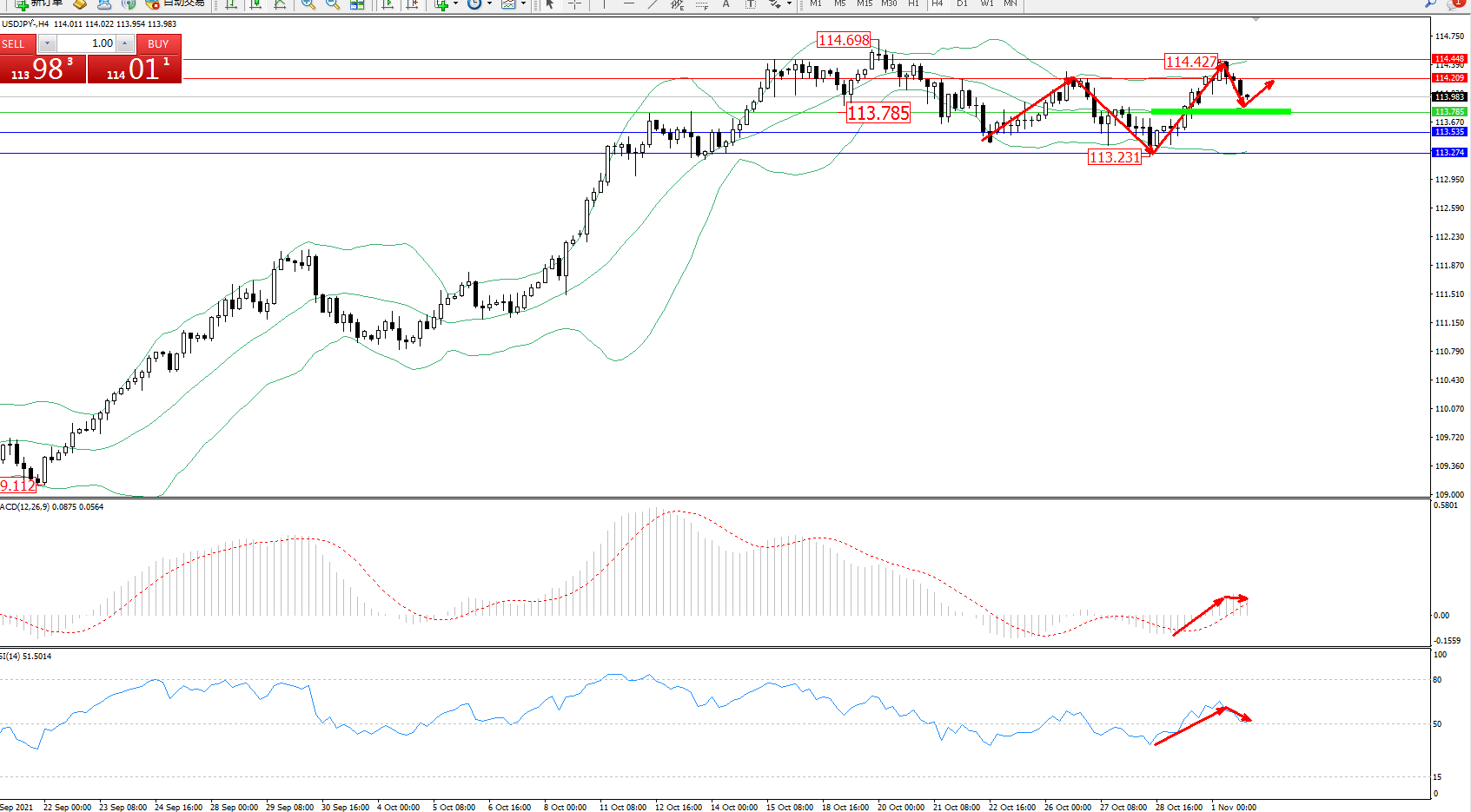Select the cursor arrow tool
The width and height of the screenshot is (1471, 812).
click(550, 4)
